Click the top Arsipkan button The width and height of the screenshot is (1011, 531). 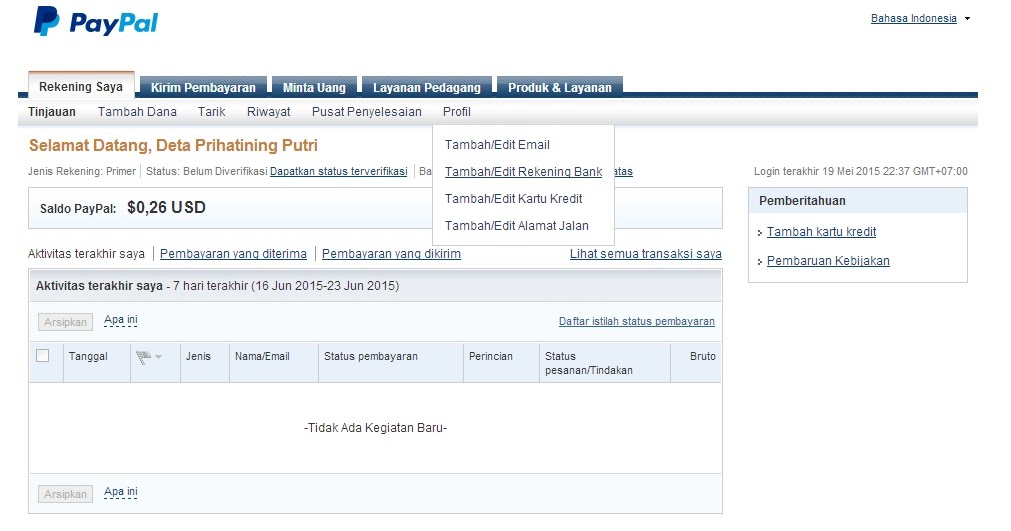point(65,322)
